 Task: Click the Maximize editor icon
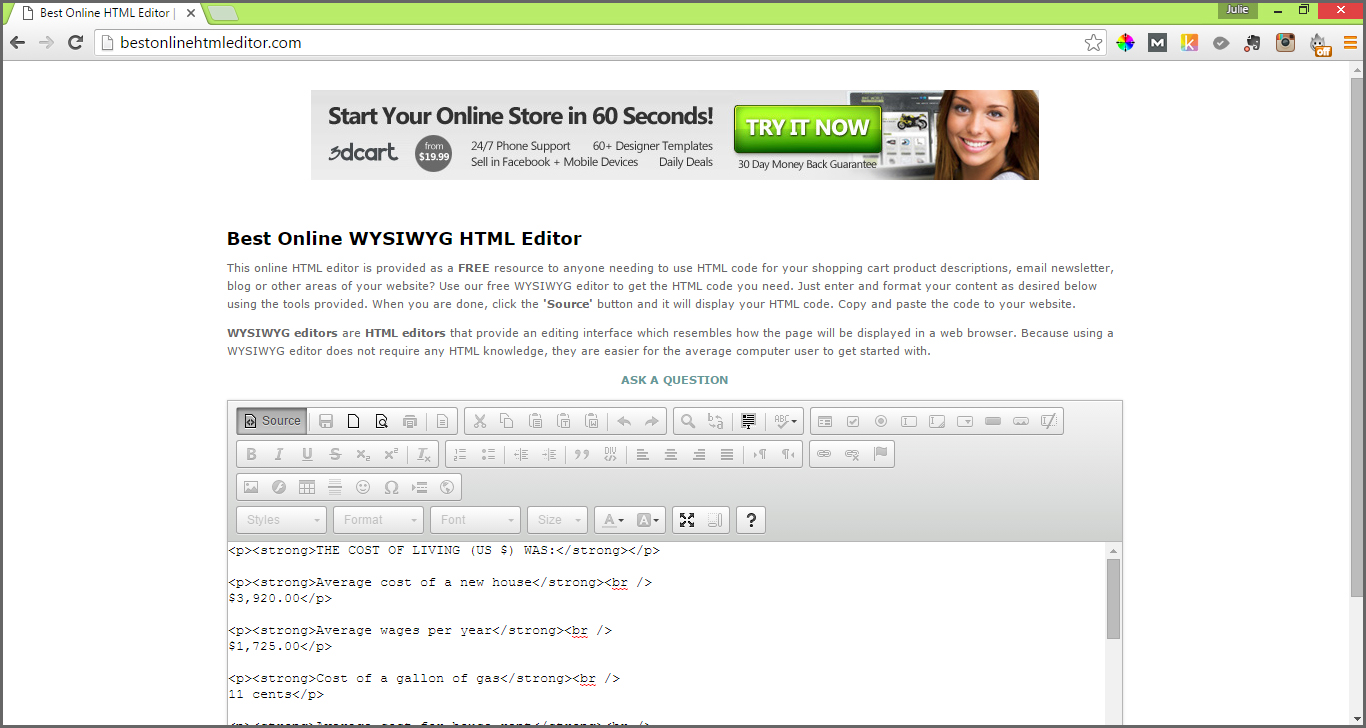[x=686, y=520]
